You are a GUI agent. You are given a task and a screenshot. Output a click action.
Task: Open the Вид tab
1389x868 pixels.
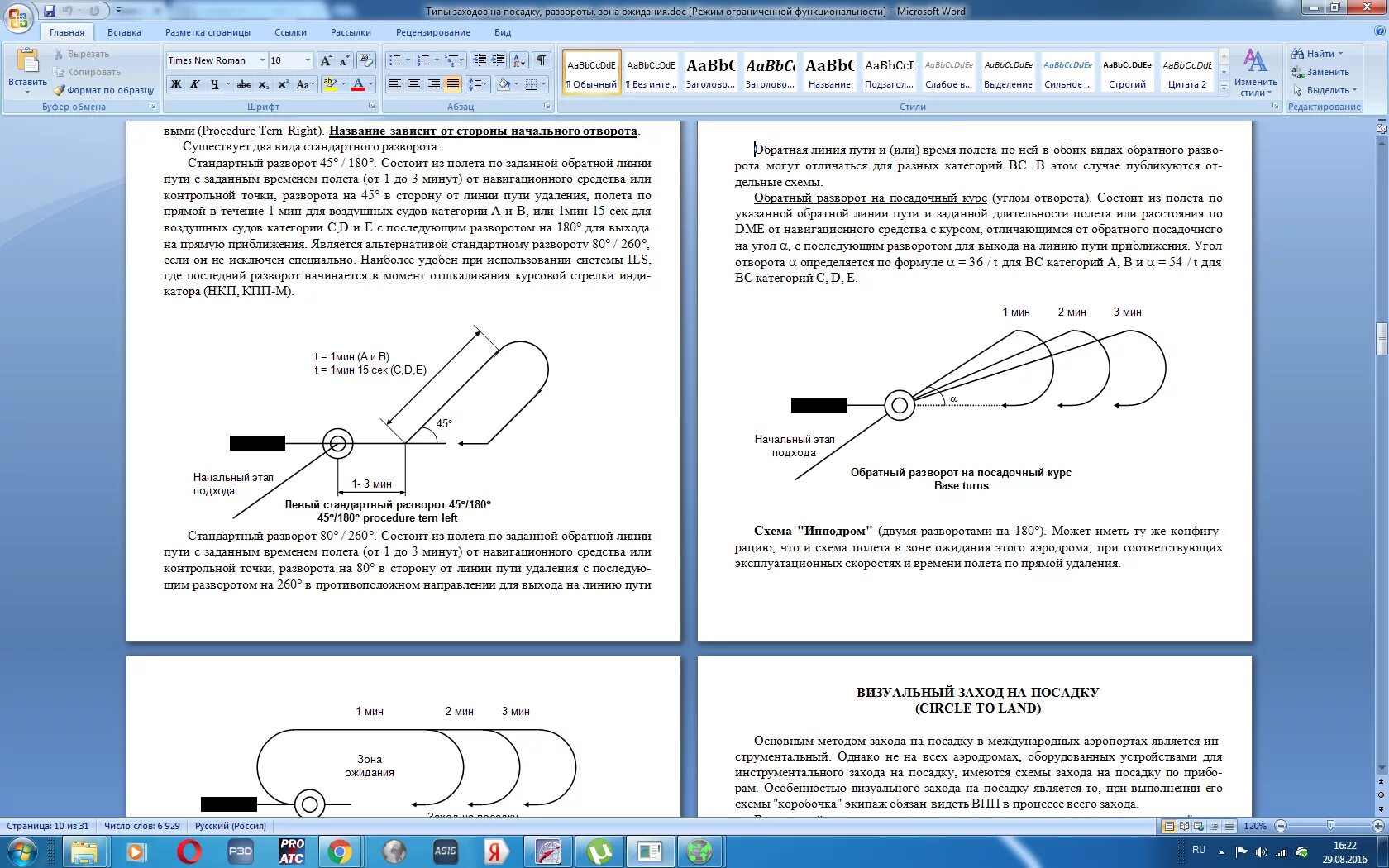[x=503, y=32]
